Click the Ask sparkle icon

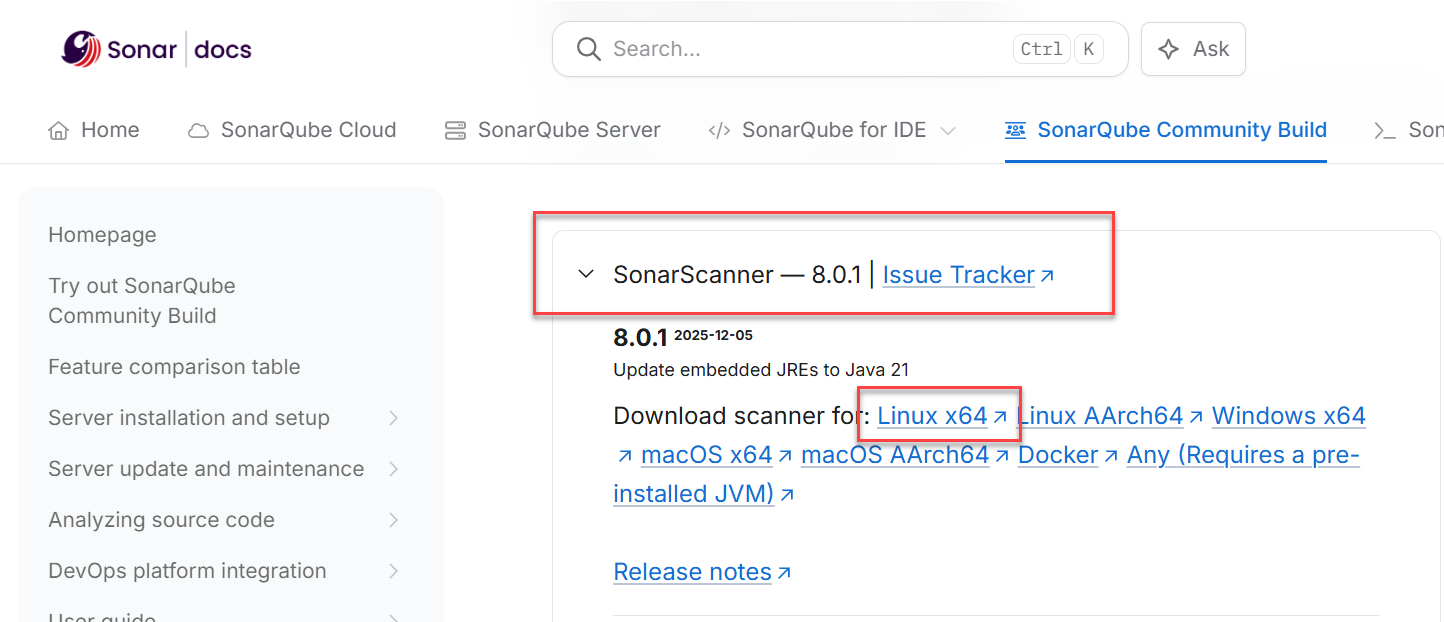(x=1168, y=49)
